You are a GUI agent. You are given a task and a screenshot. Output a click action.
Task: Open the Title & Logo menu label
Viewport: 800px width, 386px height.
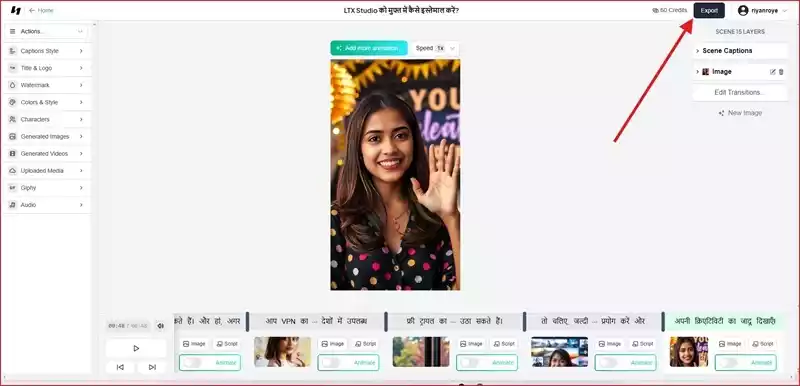pos(36,68)
